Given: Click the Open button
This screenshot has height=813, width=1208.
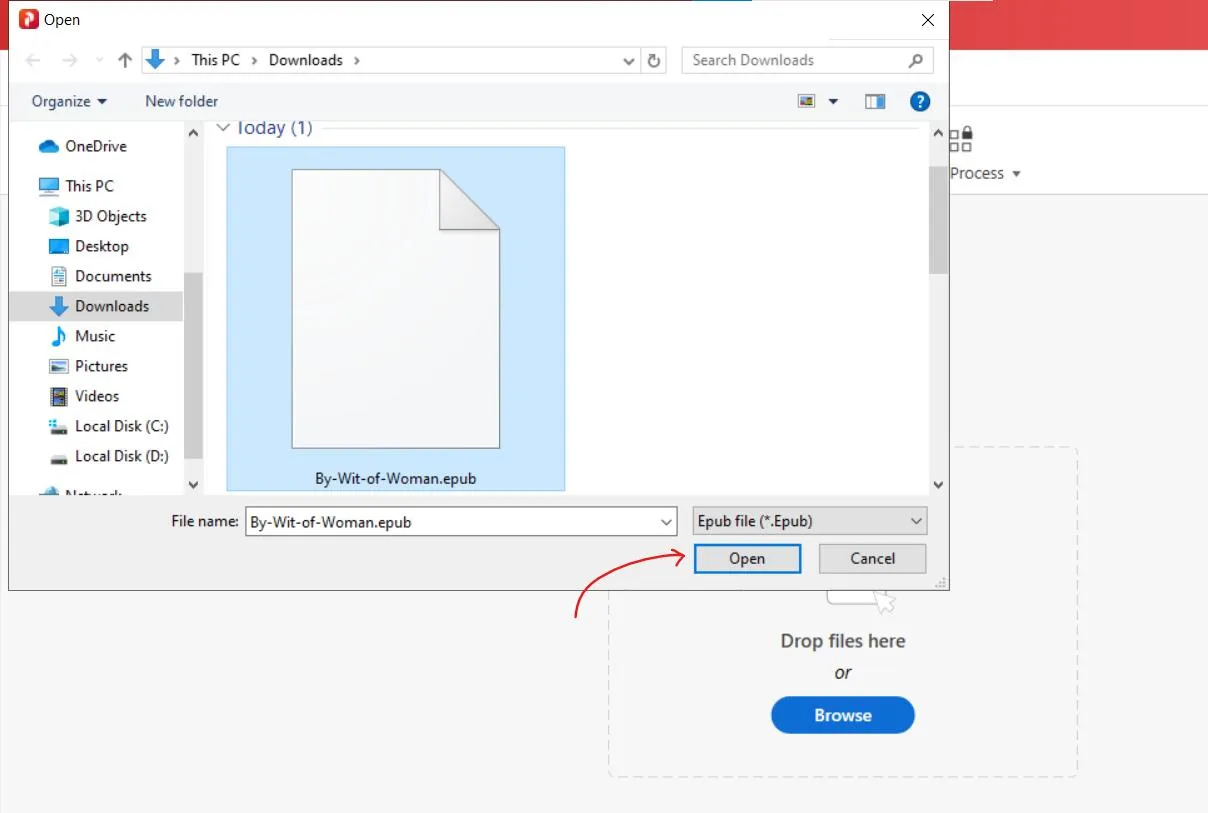Looking at the screenshot, I should 746,559.
